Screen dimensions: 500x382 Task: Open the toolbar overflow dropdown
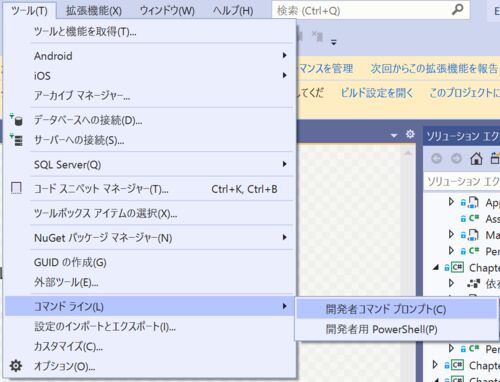tap(334, 42)
